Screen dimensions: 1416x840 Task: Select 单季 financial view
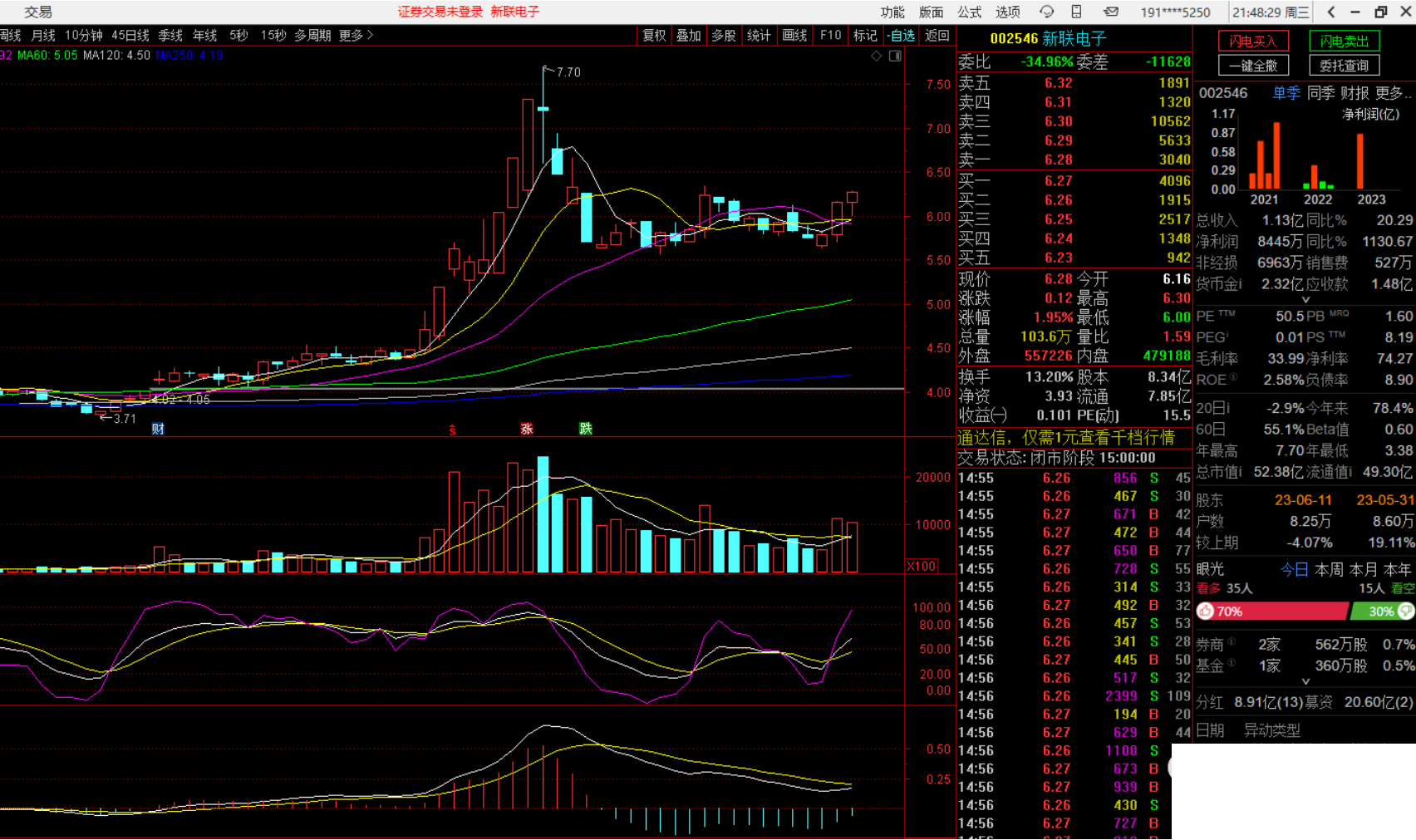tap(1286, 93)
